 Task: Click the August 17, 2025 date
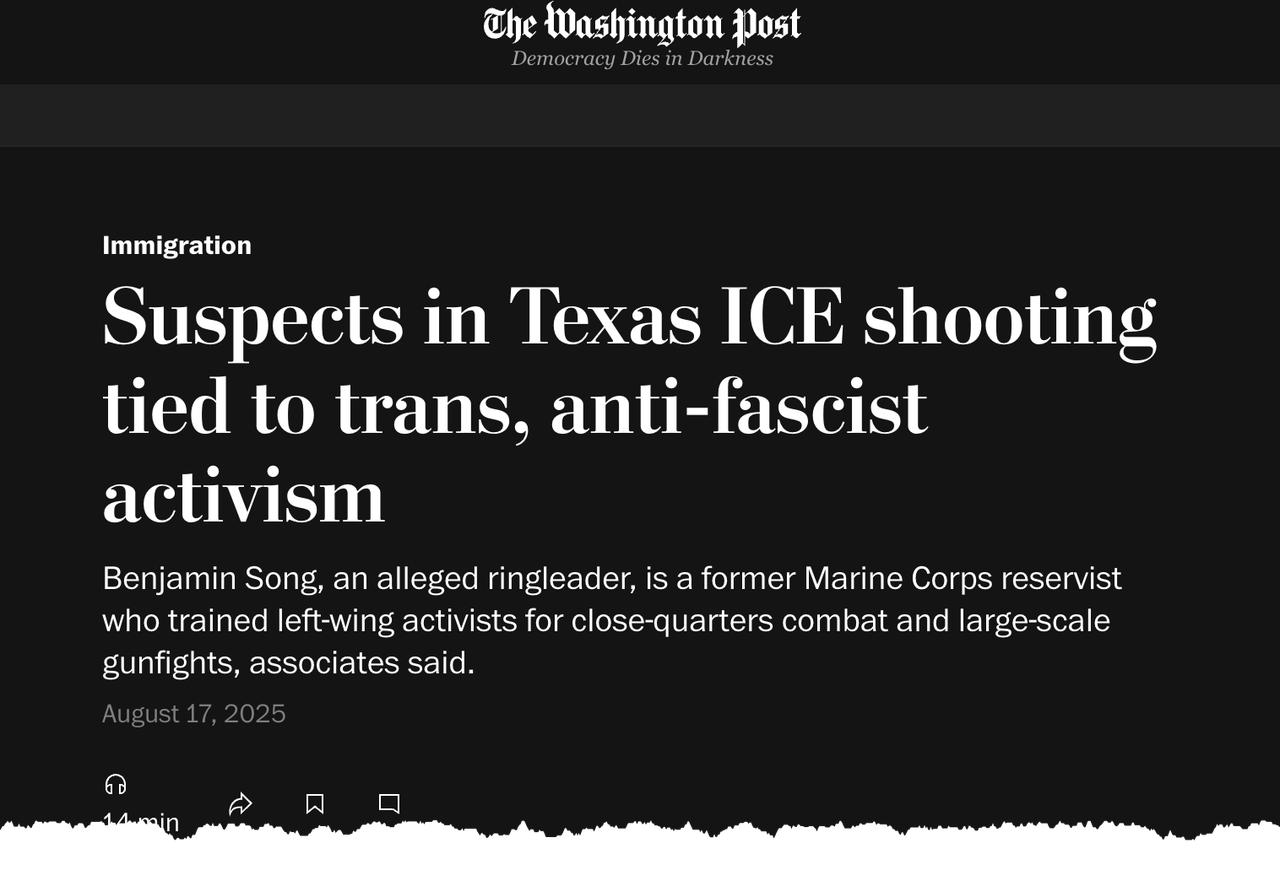tap(194, 713)
